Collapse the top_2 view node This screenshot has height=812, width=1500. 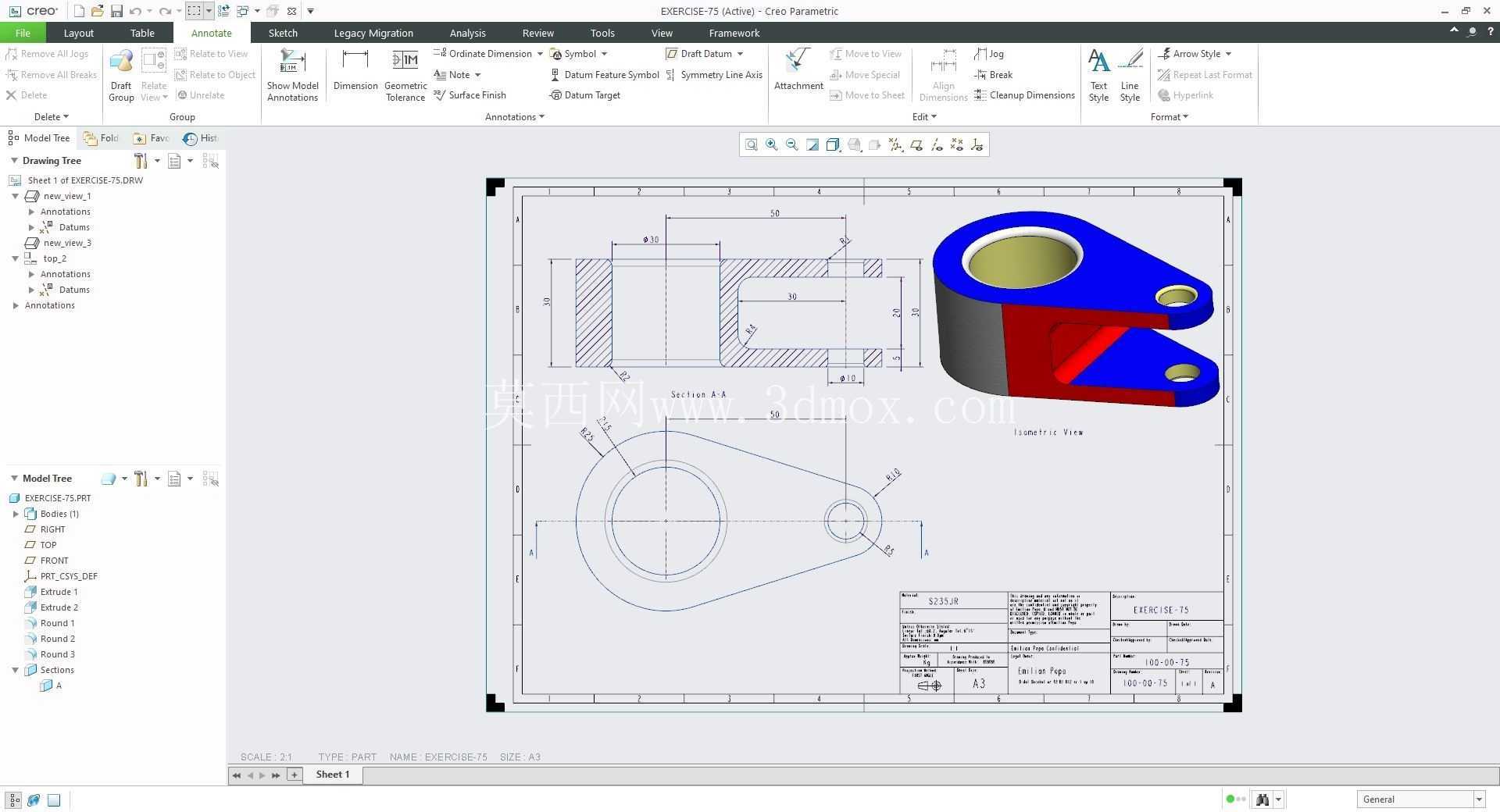[16, 258]
